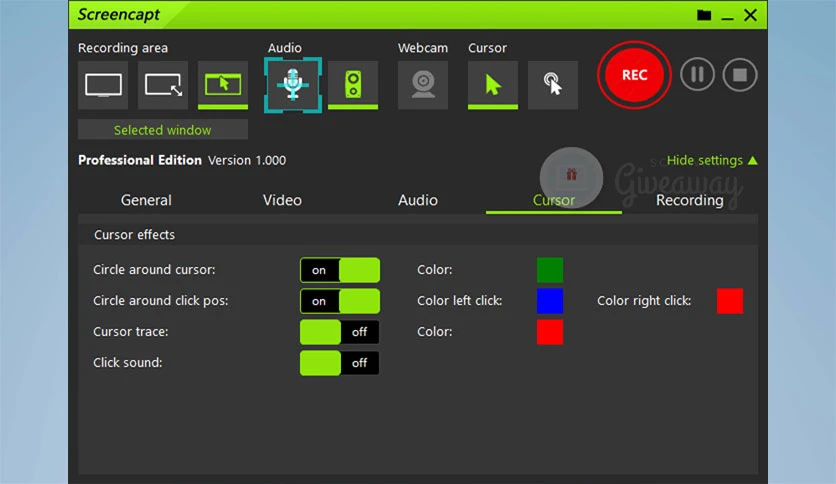Image resolution: width=836 pixels, height=484 pixels.
Task: Enable the webcam capture icon
Action: [423, 85]
